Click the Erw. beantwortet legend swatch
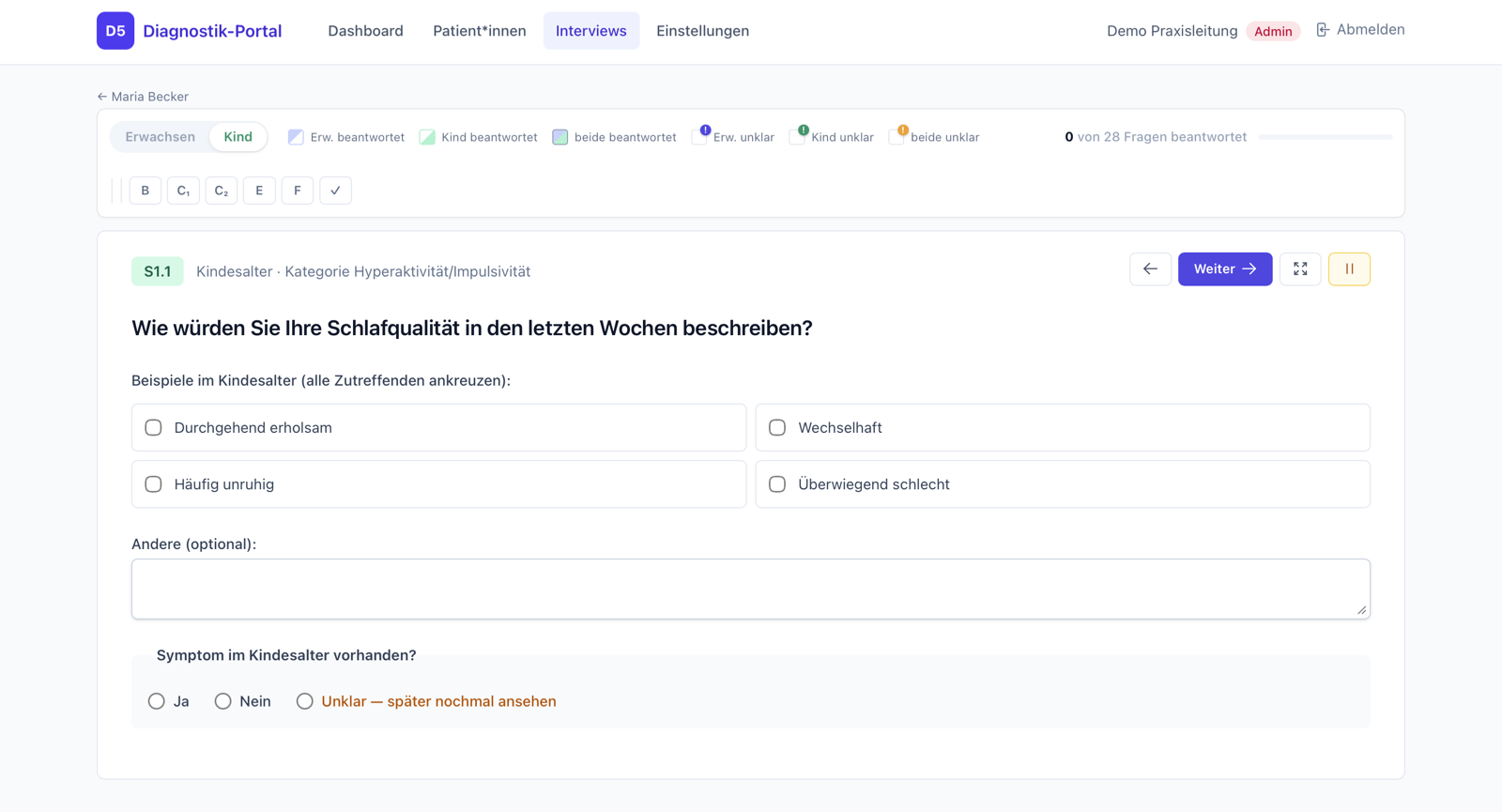The height and width of the screenshot is (812, 1502). pyautogui.click(x=296, y=137)
